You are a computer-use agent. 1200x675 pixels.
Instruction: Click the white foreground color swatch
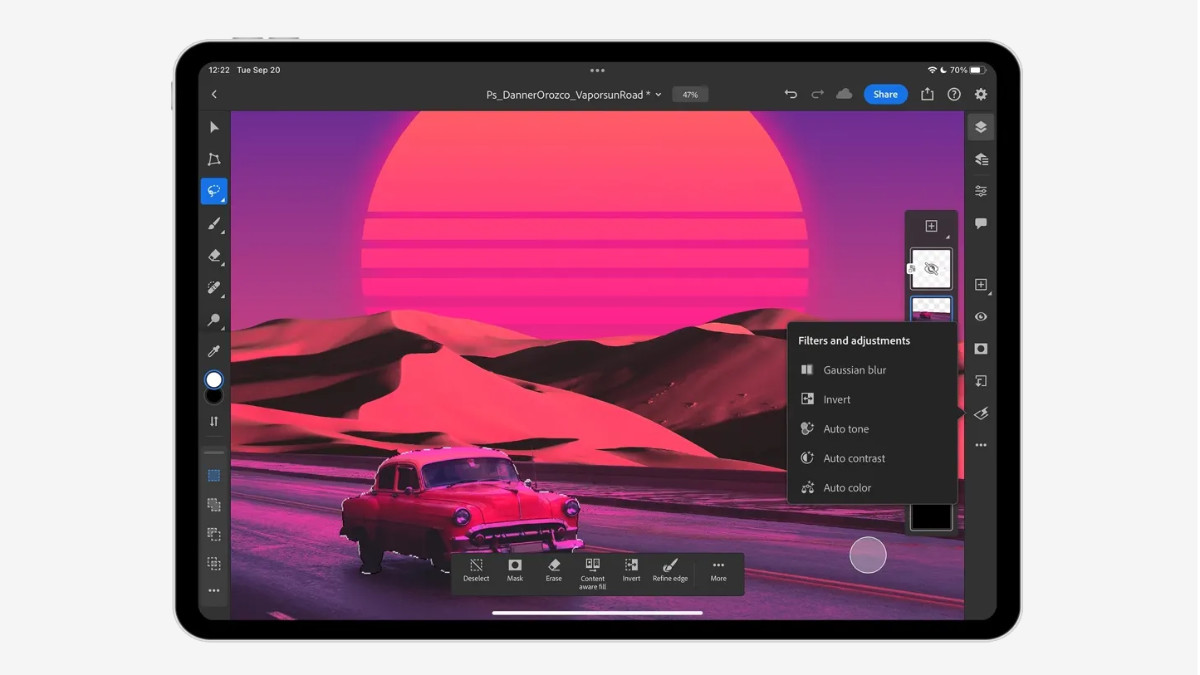pyautogui.click(x=213, y=379)
